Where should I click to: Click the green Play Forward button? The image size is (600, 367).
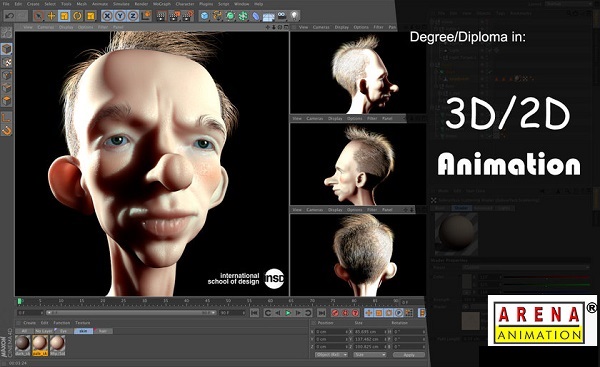(288, 313)
